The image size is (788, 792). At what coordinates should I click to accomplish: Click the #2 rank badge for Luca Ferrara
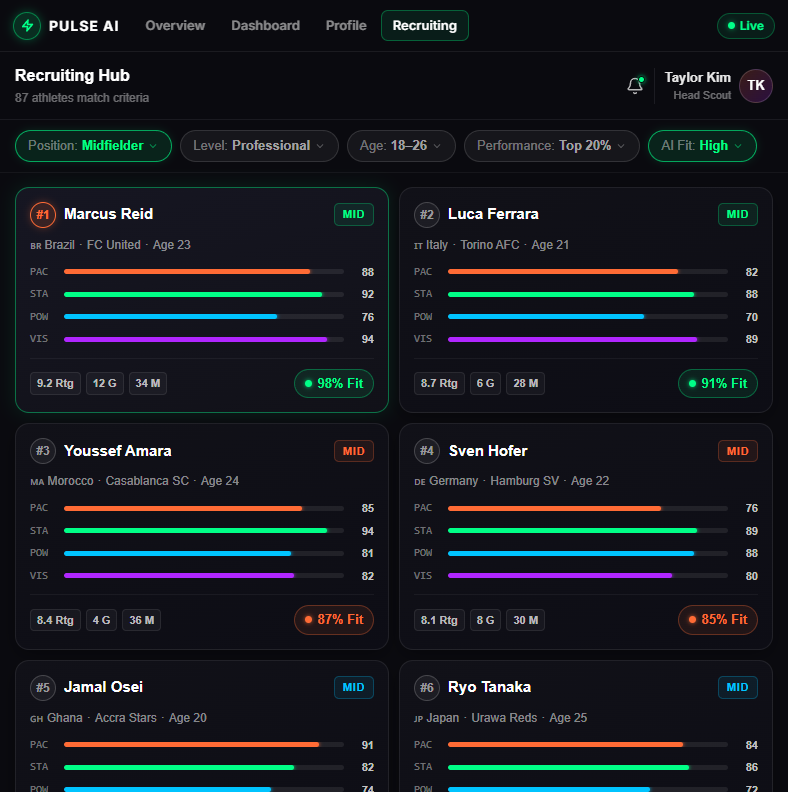click(427, 214)
